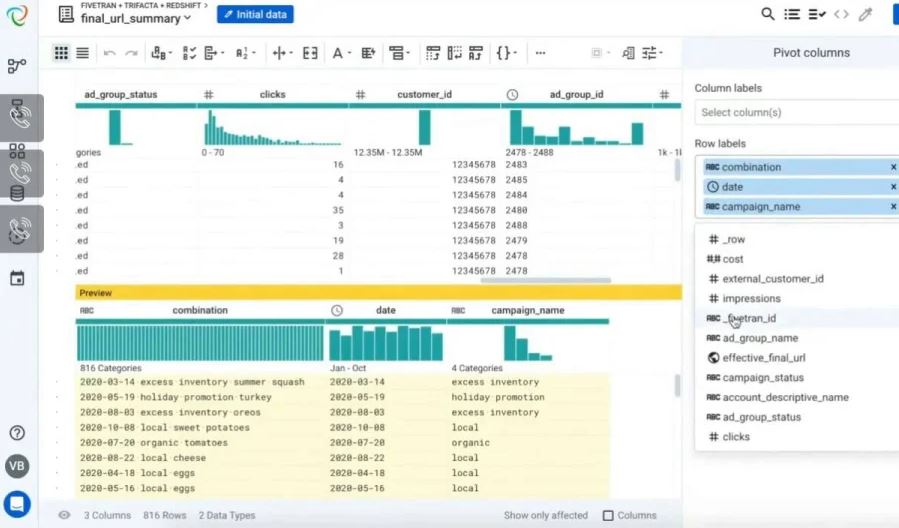
Task: Go to Trifacta home logo
Action: pyautogui.click(x=17, y=15)
